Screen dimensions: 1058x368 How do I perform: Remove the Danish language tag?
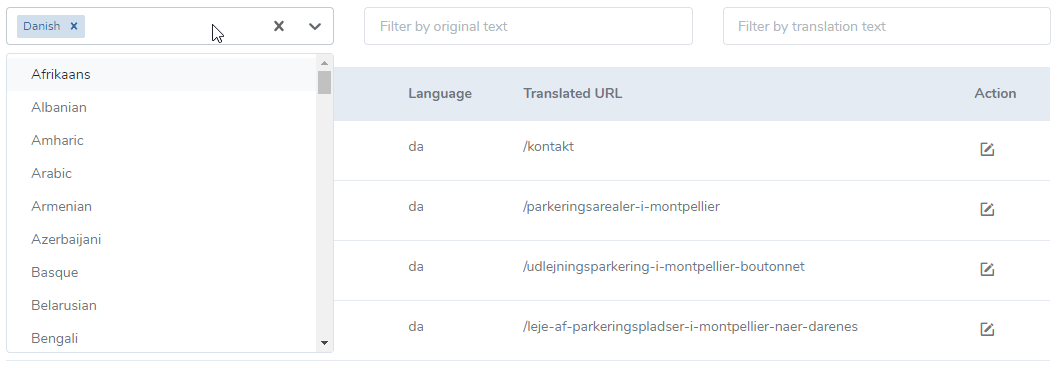(x=74, y=26)
